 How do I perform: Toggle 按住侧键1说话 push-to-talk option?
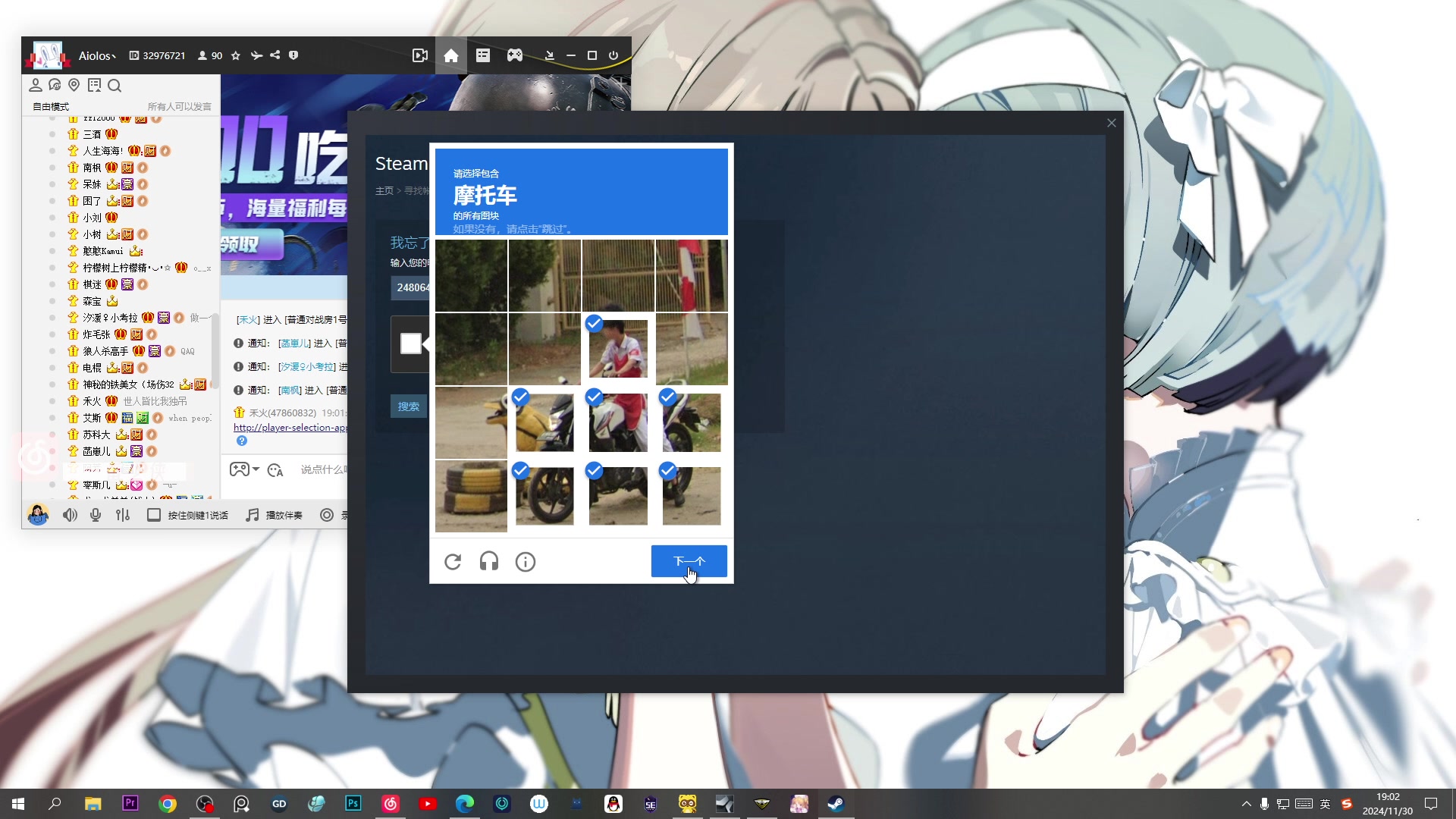click(x=187, y=515)
